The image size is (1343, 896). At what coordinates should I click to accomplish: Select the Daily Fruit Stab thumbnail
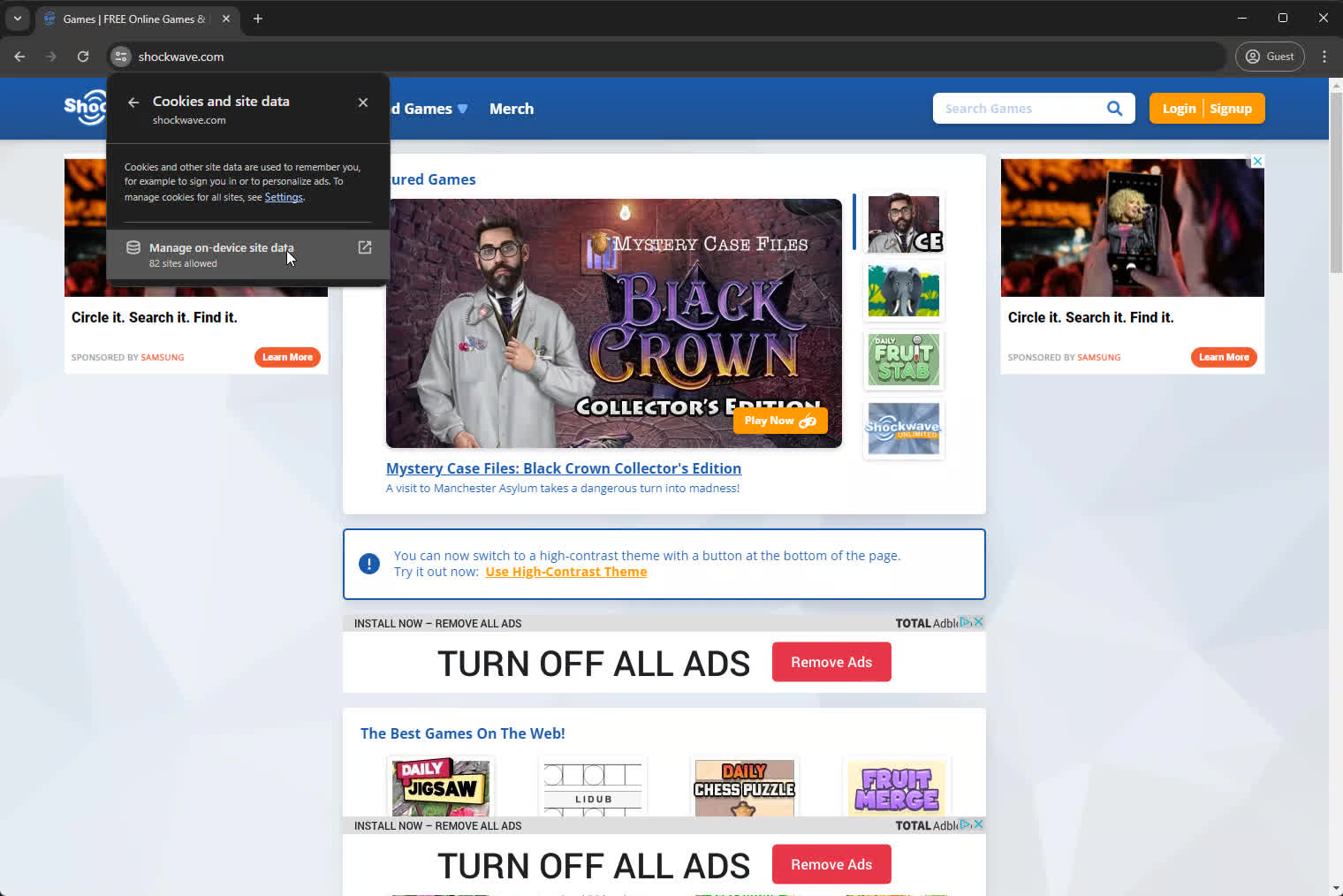click(x=903, y=360)
